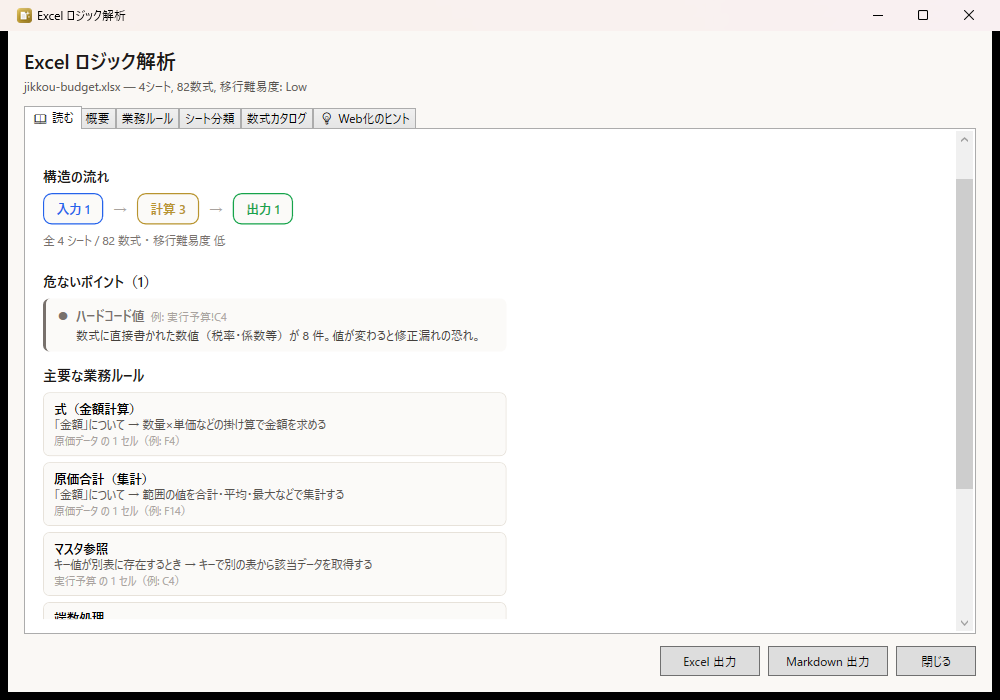Click the Excel ロジック解析 app icon in title bar
The height and width of the screenshot is (700, 1000).
pos(24,15)
